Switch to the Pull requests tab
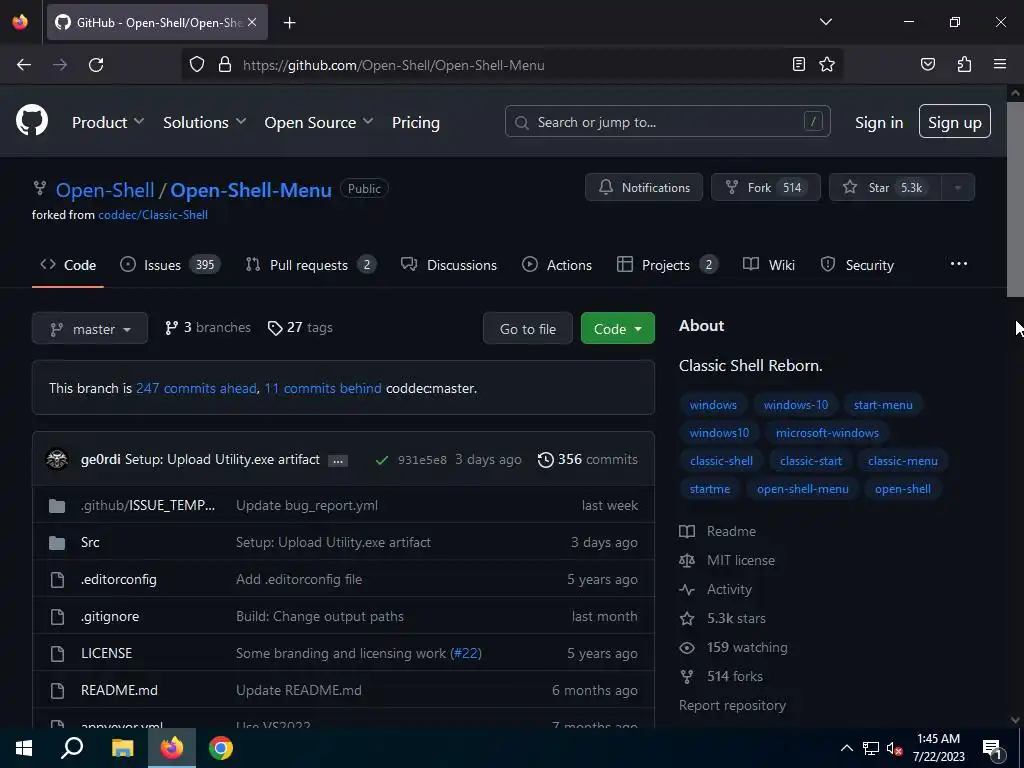Screen dimensions: 1024x768 [x=311, y=265]
